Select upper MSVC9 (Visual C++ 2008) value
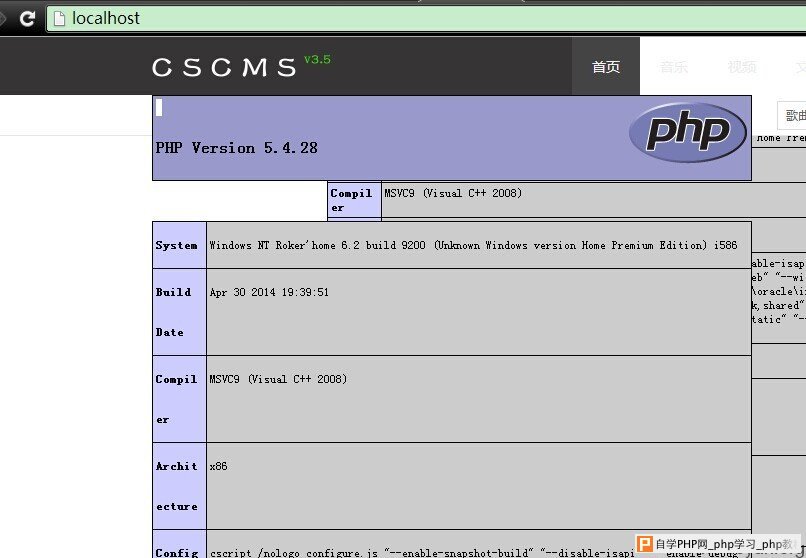 coord(453,193)
